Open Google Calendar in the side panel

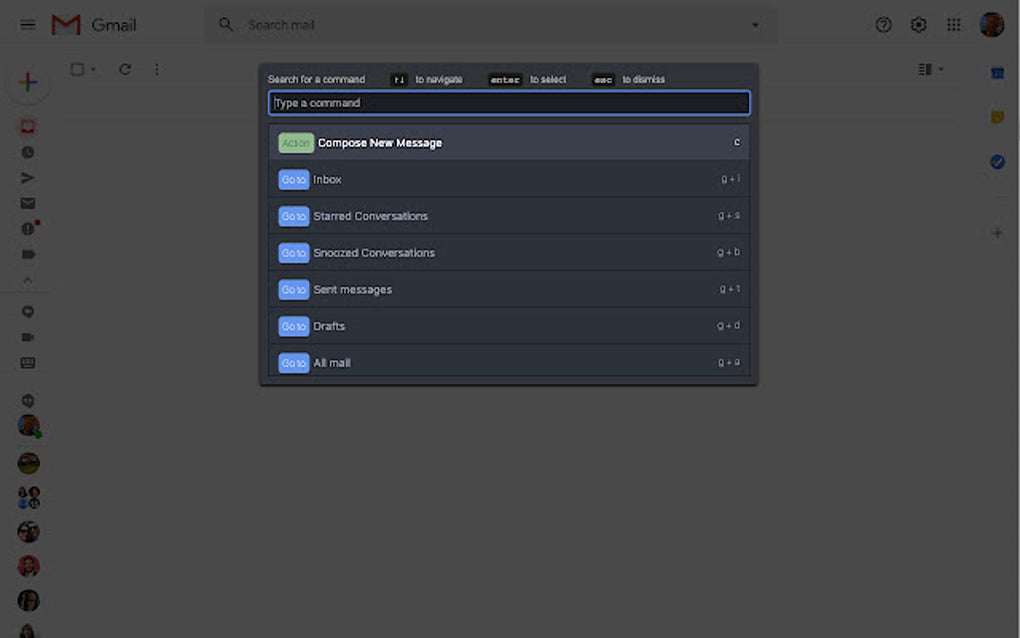click(x=997, y=72)
